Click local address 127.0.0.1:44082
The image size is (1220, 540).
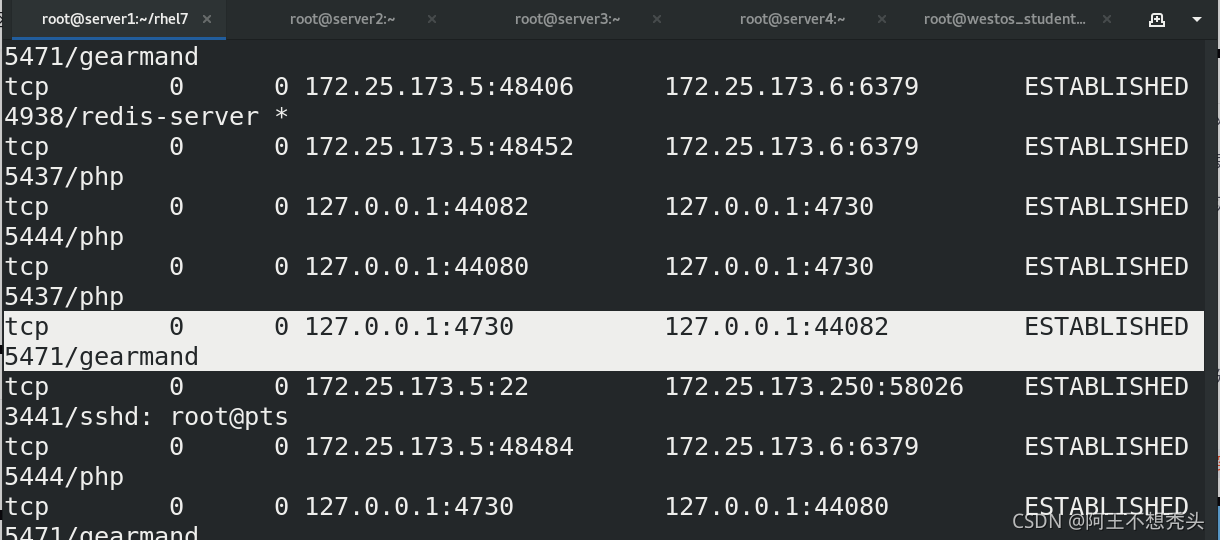(416, 207)
